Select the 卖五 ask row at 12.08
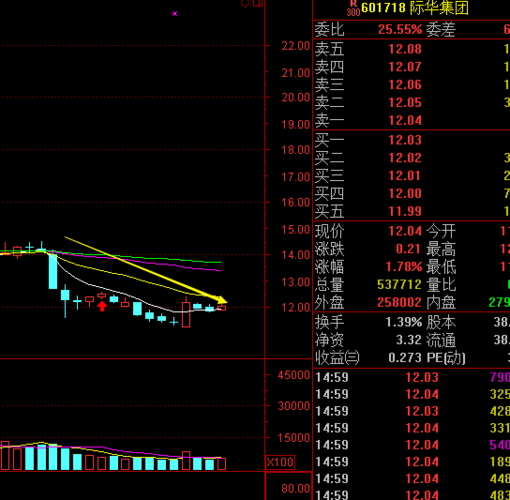The width and height of the screenshot is (510, 500). 412,49
